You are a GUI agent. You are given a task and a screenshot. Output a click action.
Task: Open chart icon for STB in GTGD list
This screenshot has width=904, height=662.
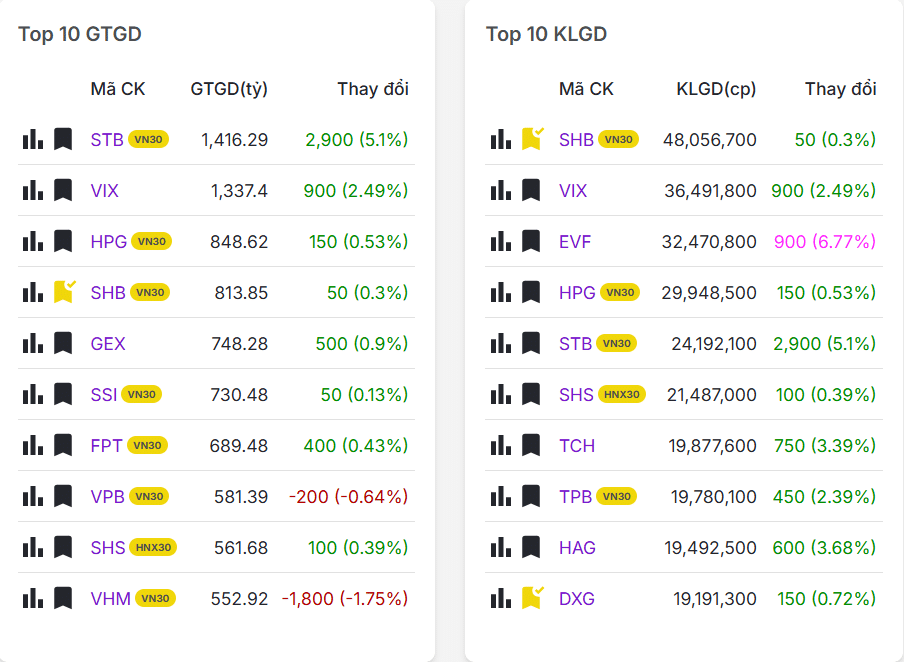[x=33, y=139]
